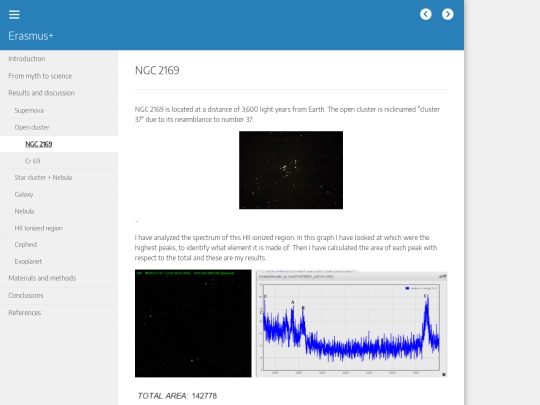Click the dark star field image
Screen dimensions: 540x405
click(193, 323)
